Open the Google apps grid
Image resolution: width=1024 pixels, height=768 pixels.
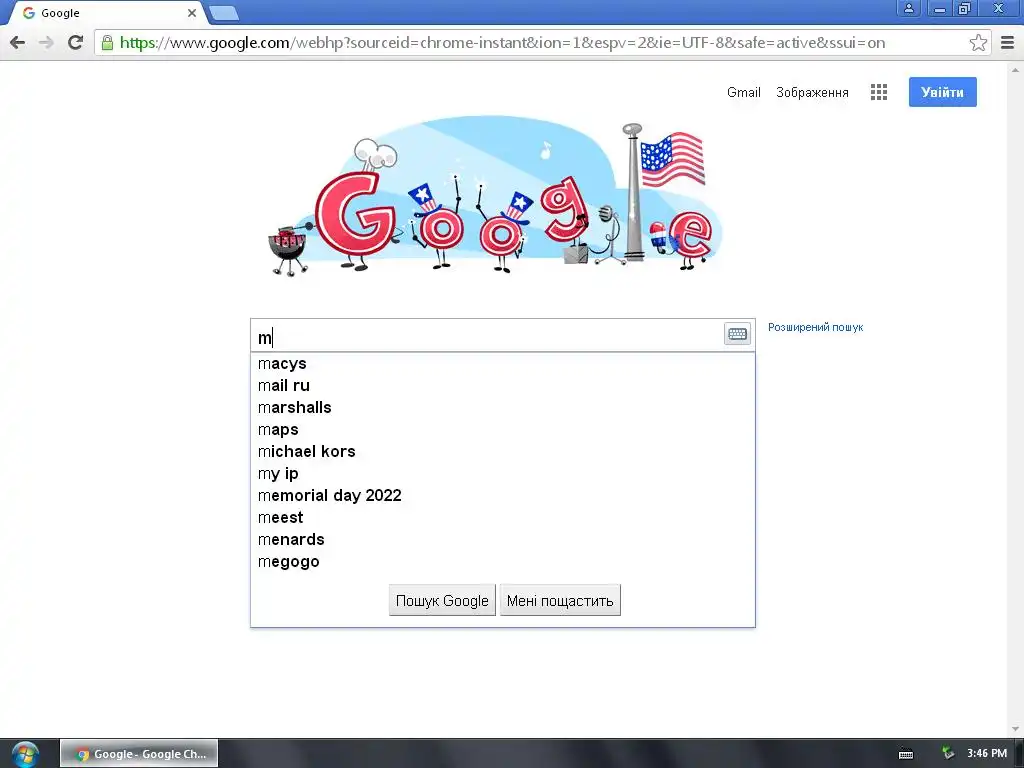point(878,92)
